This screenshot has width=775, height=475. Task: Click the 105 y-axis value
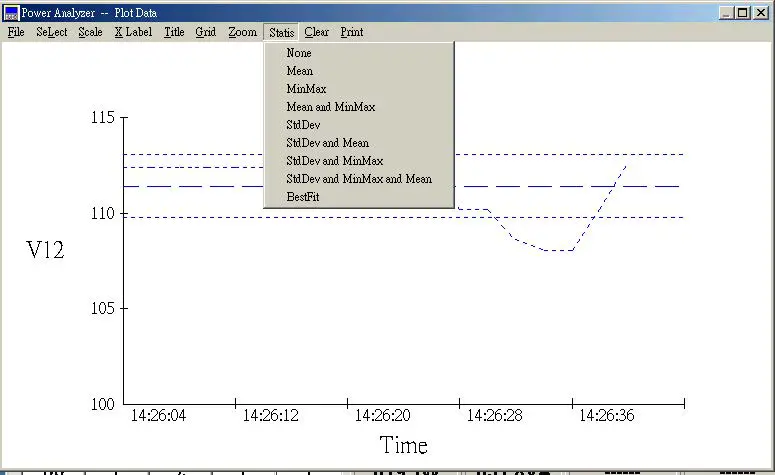[x=103, y=308]
